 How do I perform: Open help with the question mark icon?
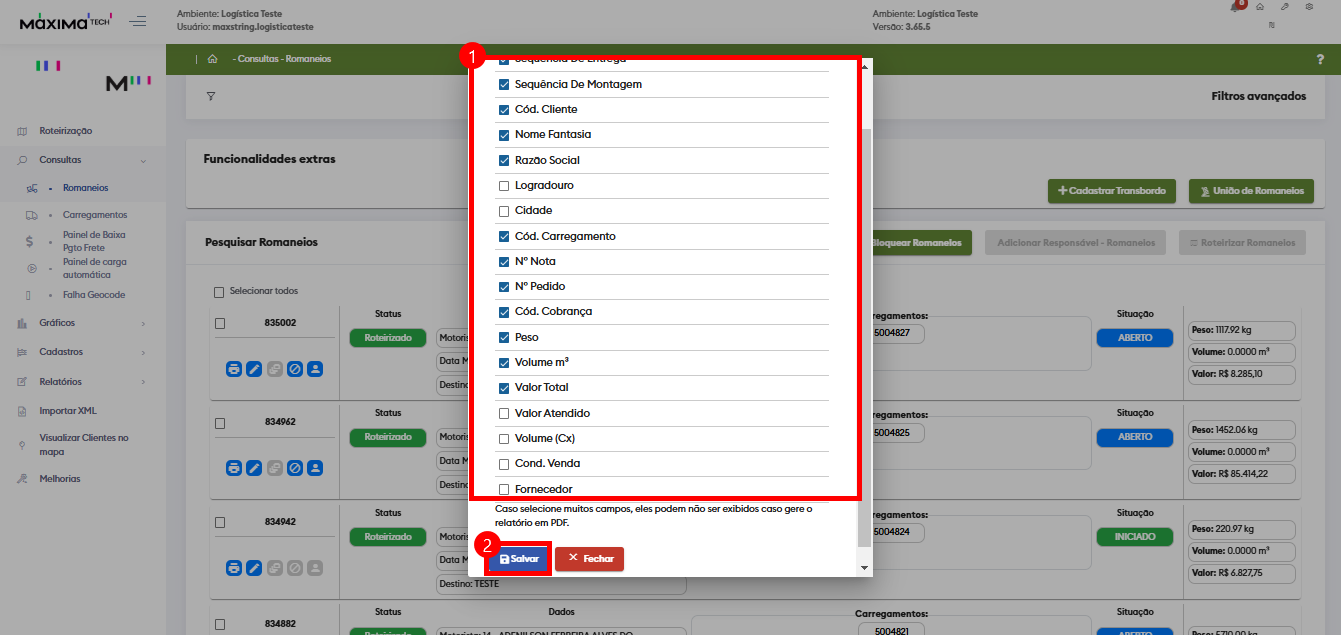tap(1320, 59)
